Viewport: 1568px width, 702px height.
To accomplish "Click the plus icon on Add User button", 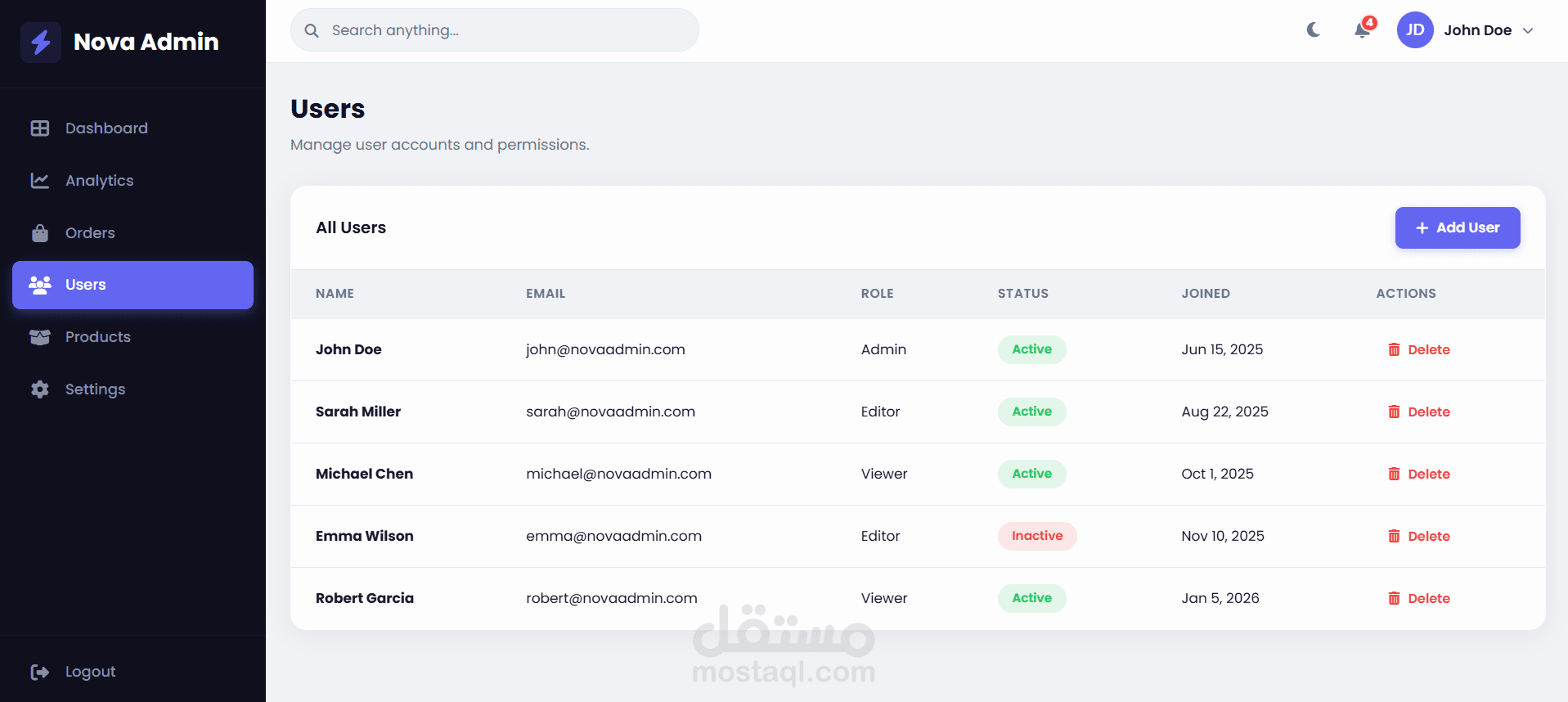I will pyautogui.click(x=1422, y=228).
